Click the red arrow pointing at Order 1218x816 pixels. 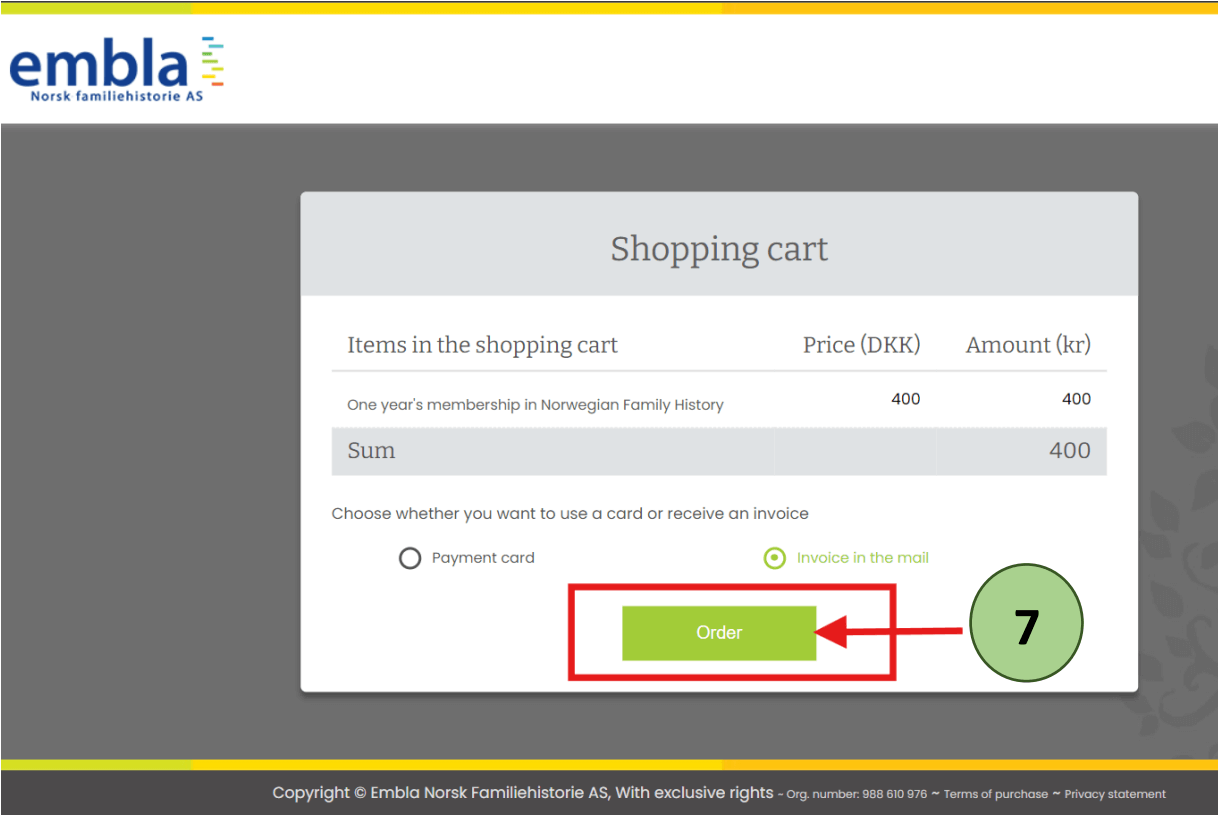890,632
